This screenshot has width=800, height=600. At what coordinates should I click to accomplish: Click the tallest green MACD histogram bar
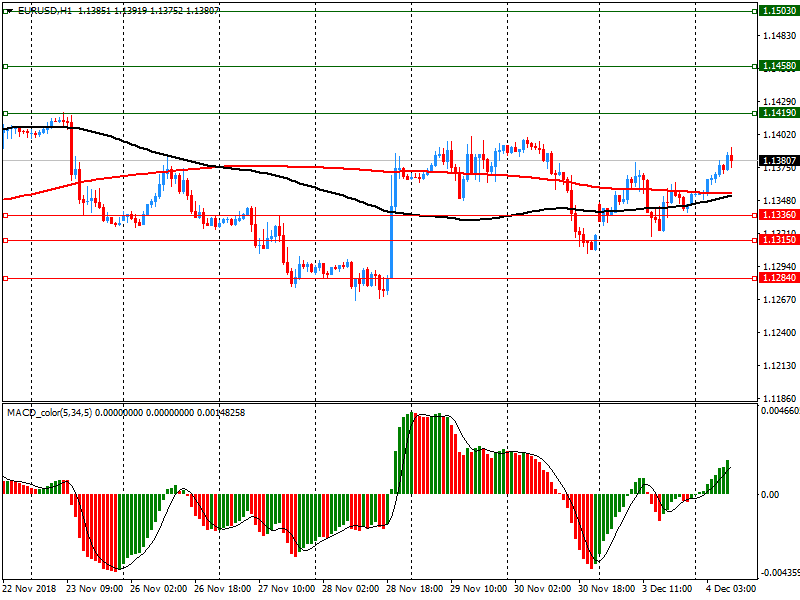[410, 452]
